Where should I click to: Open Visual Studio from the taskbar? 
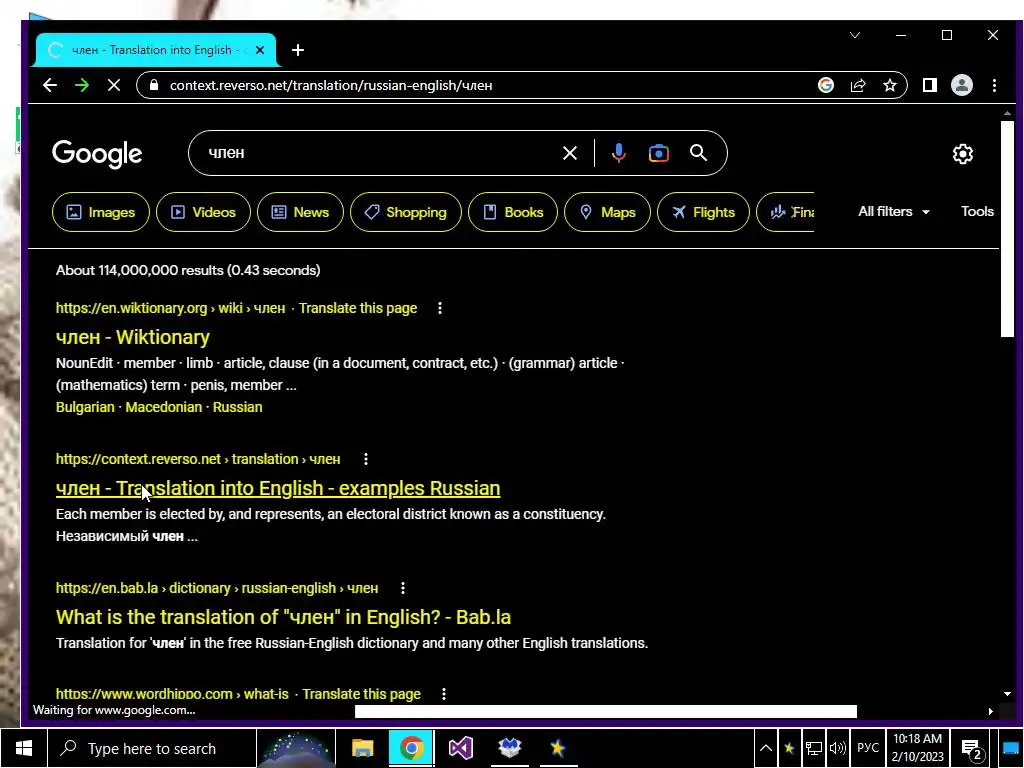point(460,748)
